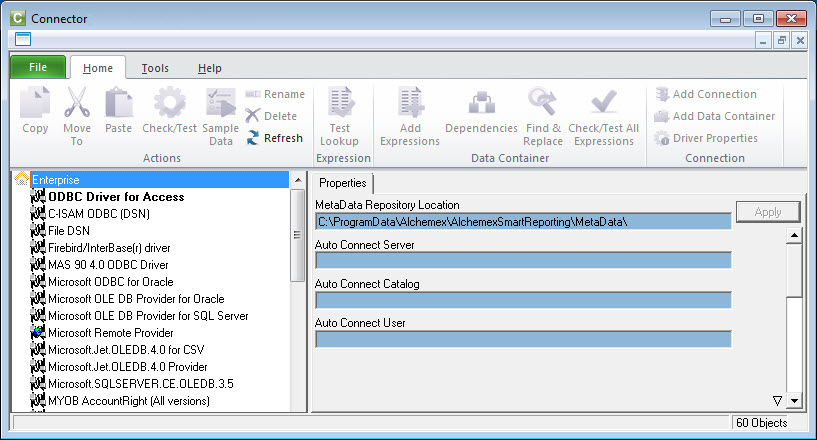
Task: Click icon beside ODBC Driver for Access
Action: pyautogui.click(x=38, y=197)
